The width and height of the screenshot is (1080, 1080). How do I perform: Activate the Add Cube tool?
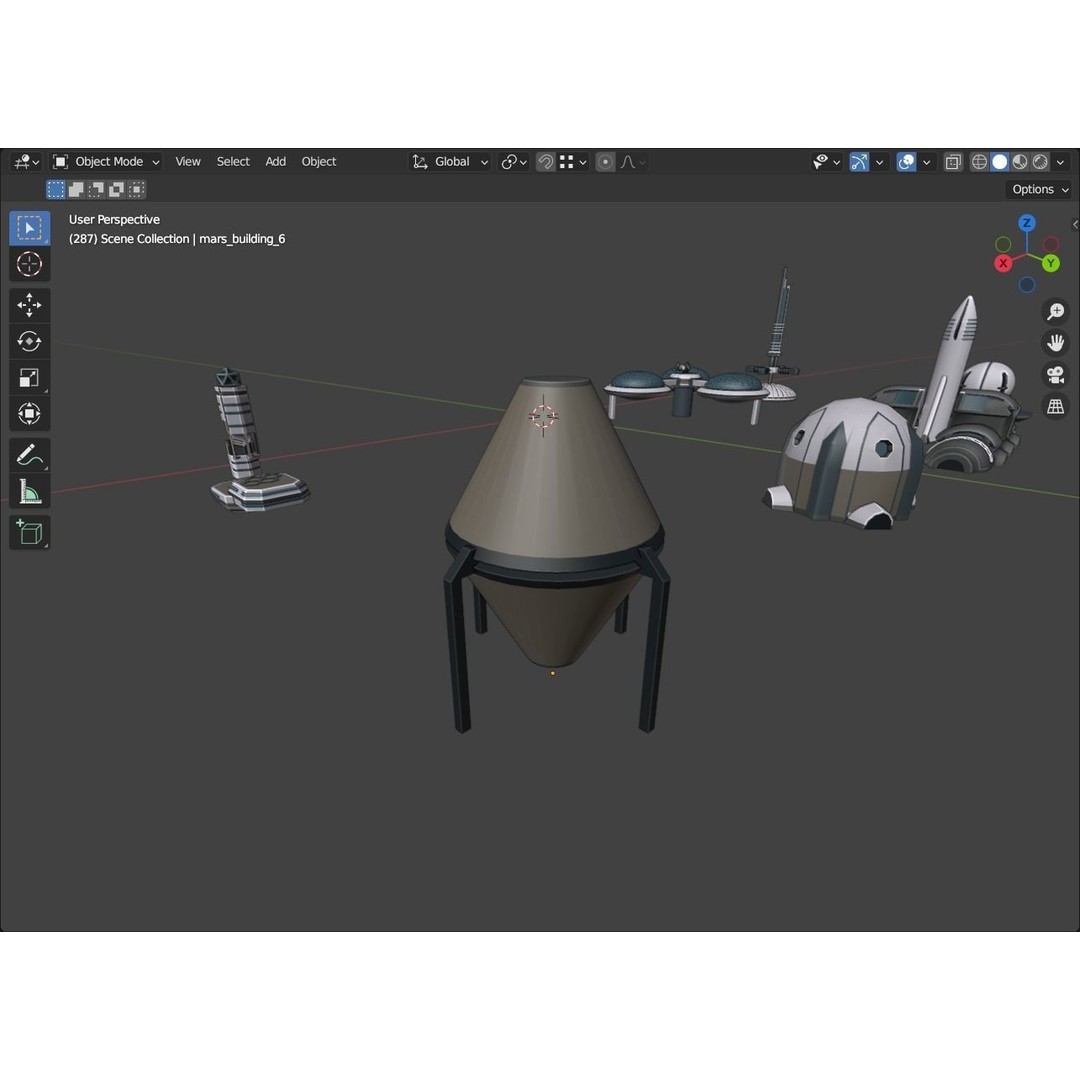coord(29,532)
